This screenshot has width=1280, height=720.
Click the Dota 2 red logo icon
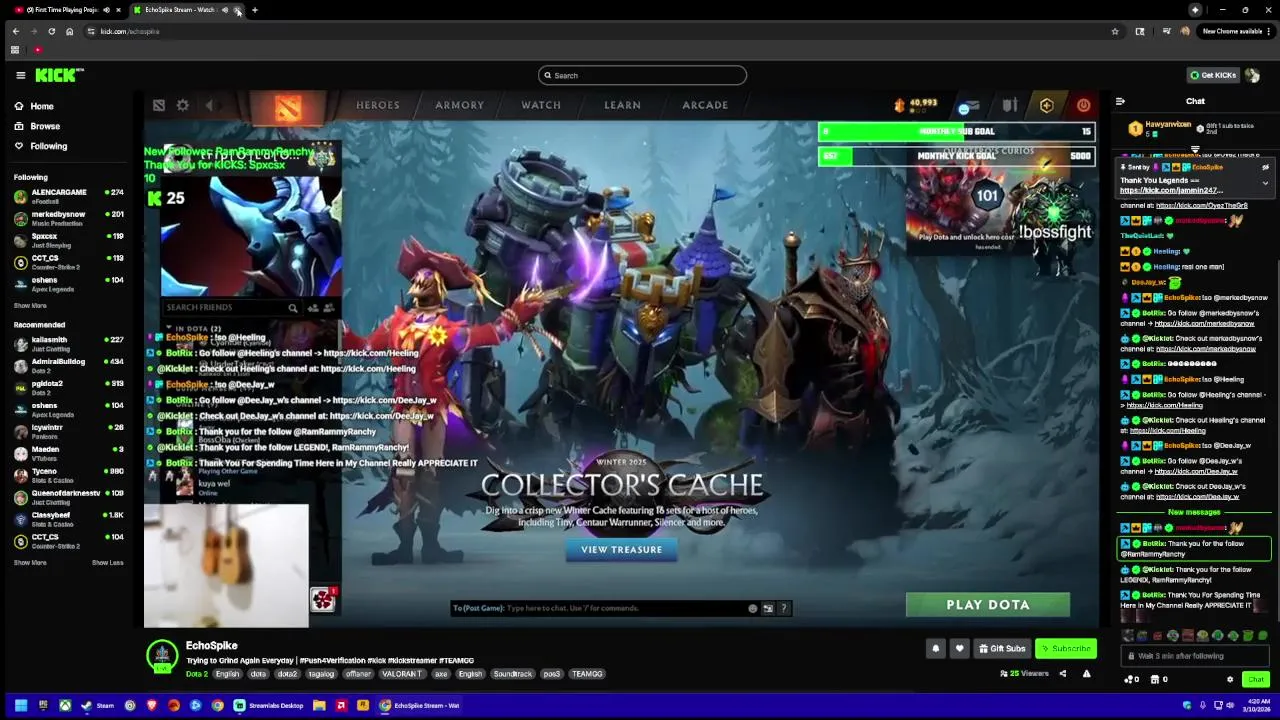(x=288, y=107)
